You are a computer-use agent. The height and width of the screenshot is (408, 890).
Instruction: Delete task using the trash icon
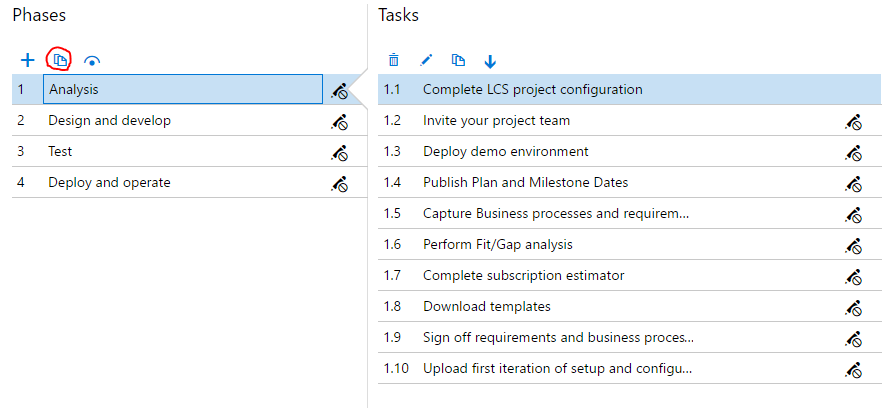pos(394,61)
